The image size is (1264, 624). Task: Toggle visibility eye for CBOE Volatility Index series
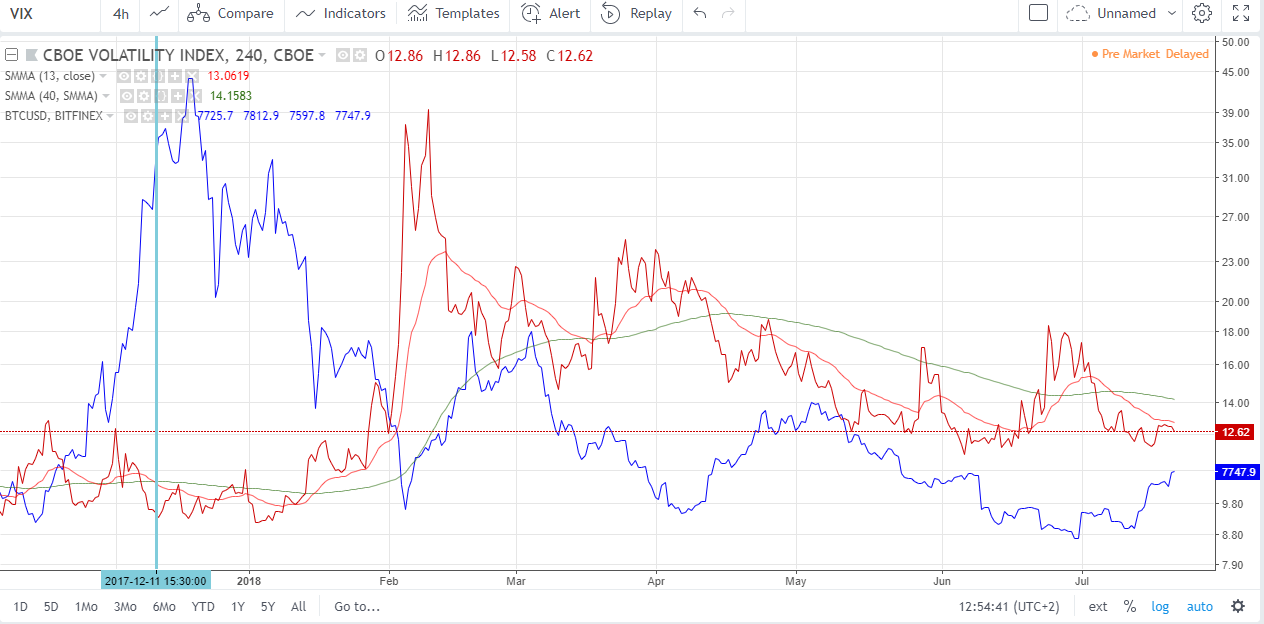click(x=343, y=55)
